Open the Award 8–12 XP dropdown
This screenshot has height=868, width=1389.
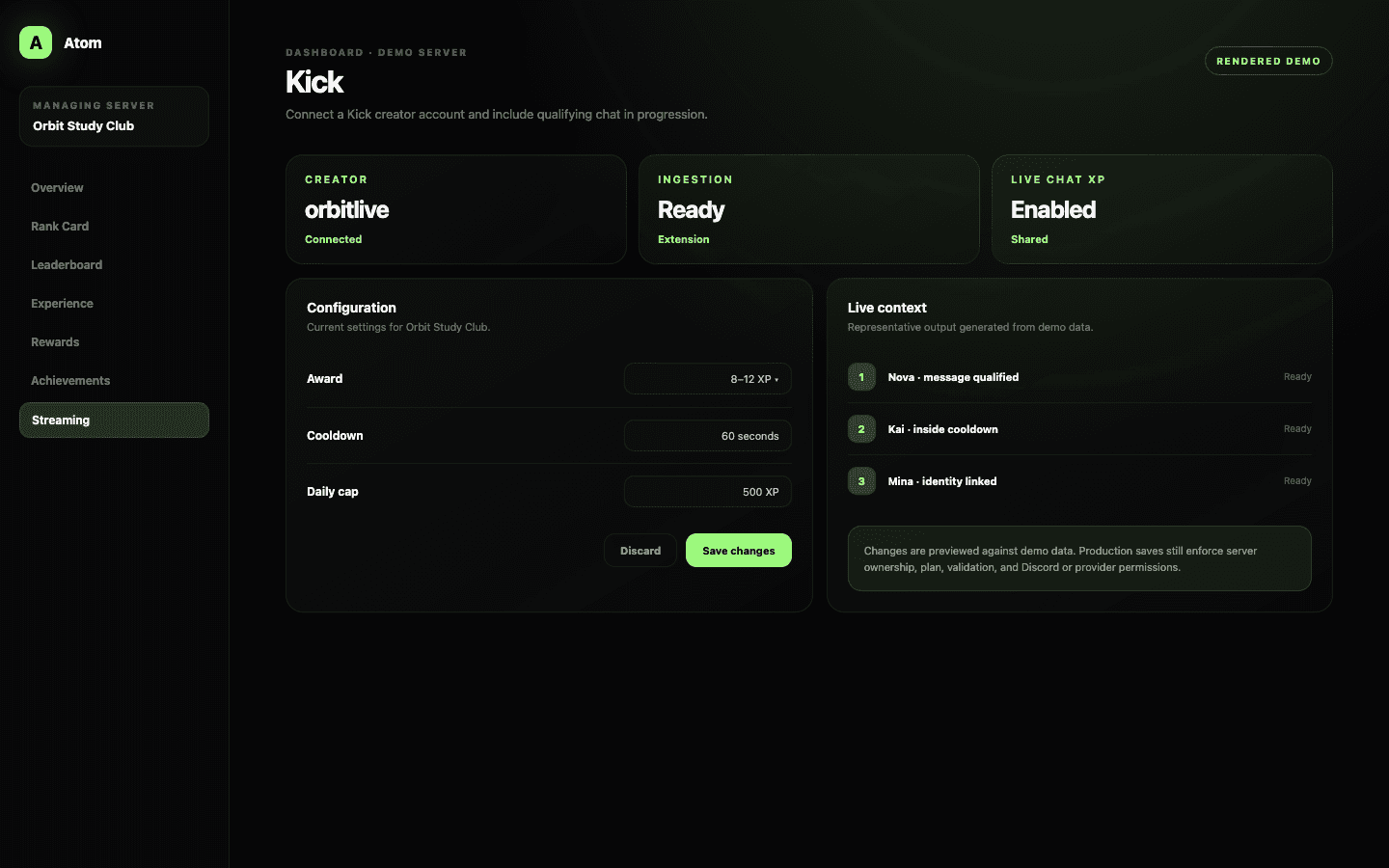pyautogui.click(x=708, y=379)
